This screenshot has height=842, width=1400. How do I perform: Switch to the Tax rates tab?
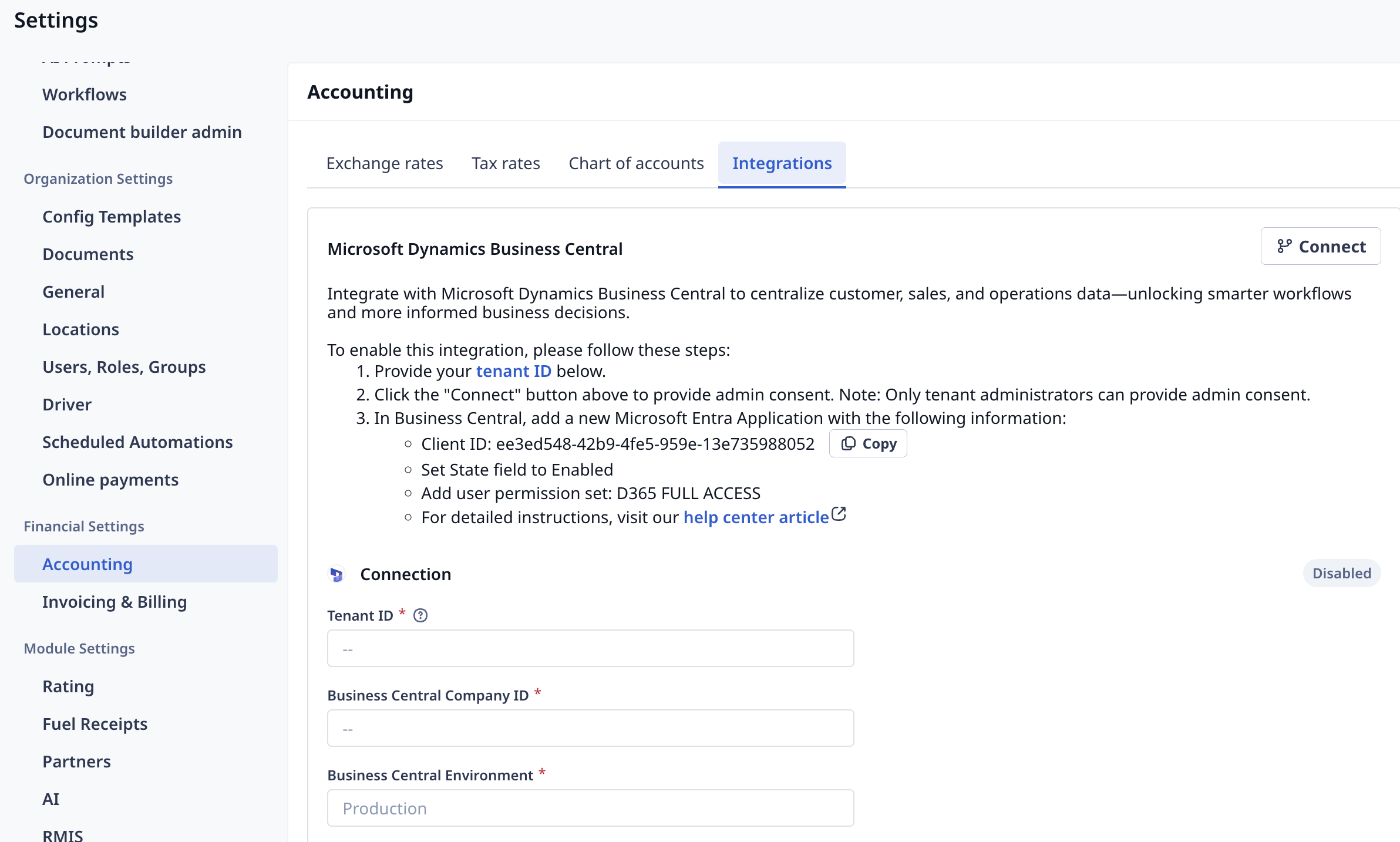click(x=506, y=163)
